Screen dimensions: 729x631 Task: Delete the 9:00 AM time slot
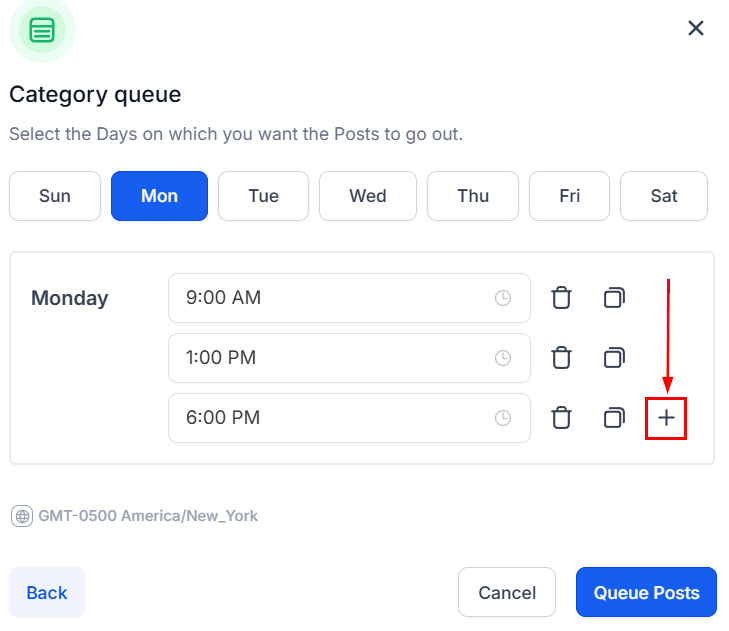[x=562, y=298]
